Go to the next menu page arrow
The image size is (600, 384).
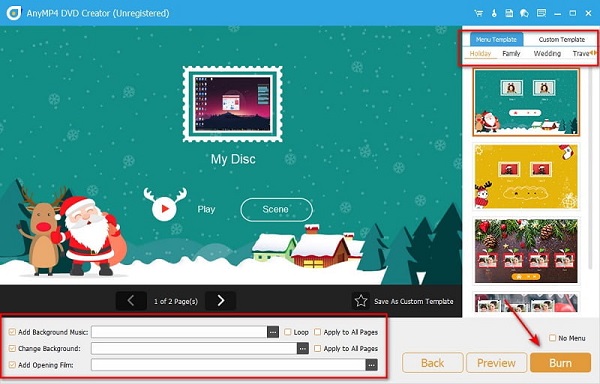(x=220, y=301)
